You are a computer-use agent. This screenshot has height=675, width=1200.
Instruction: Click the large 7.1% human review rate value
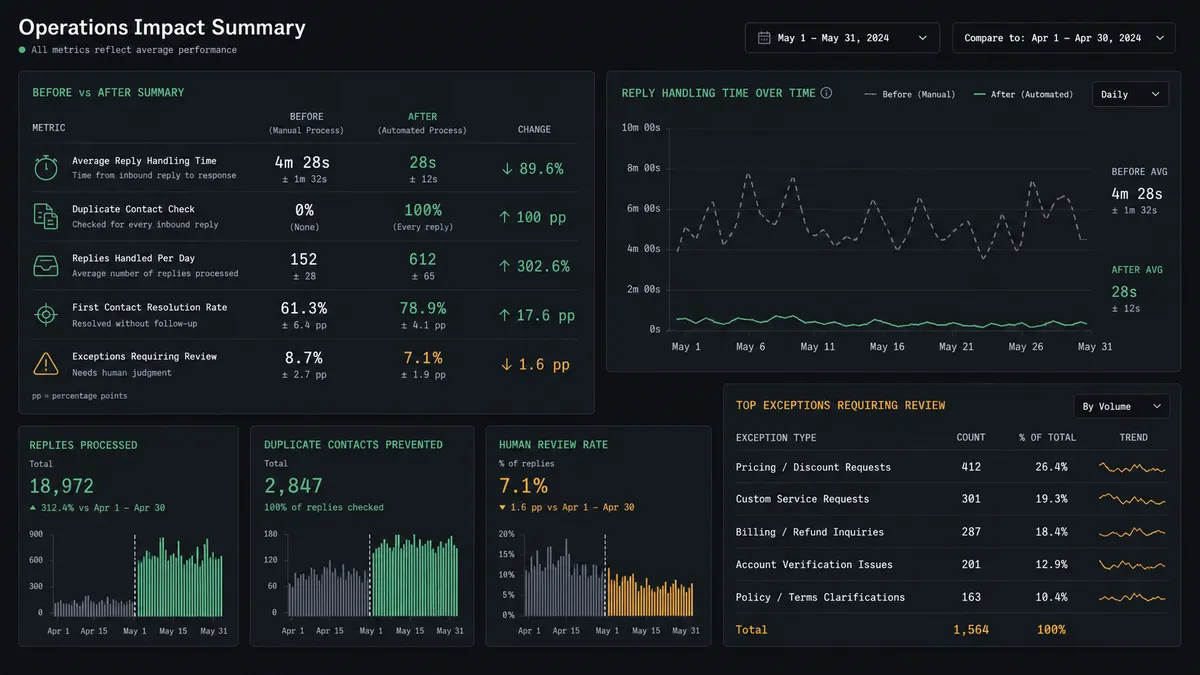click(523, 486)
